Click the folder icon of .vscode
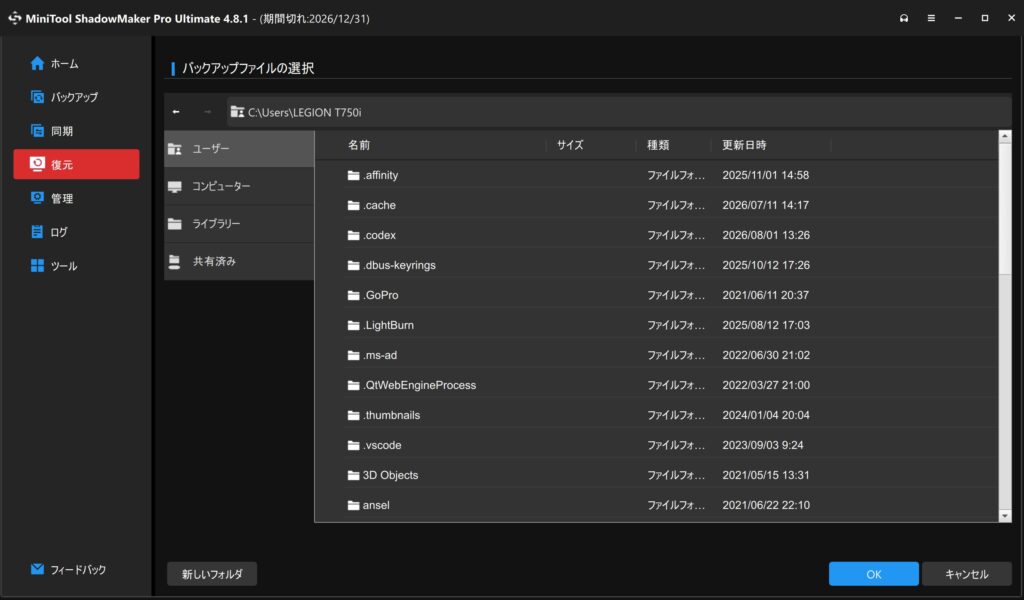 click(x=353, y=445)
